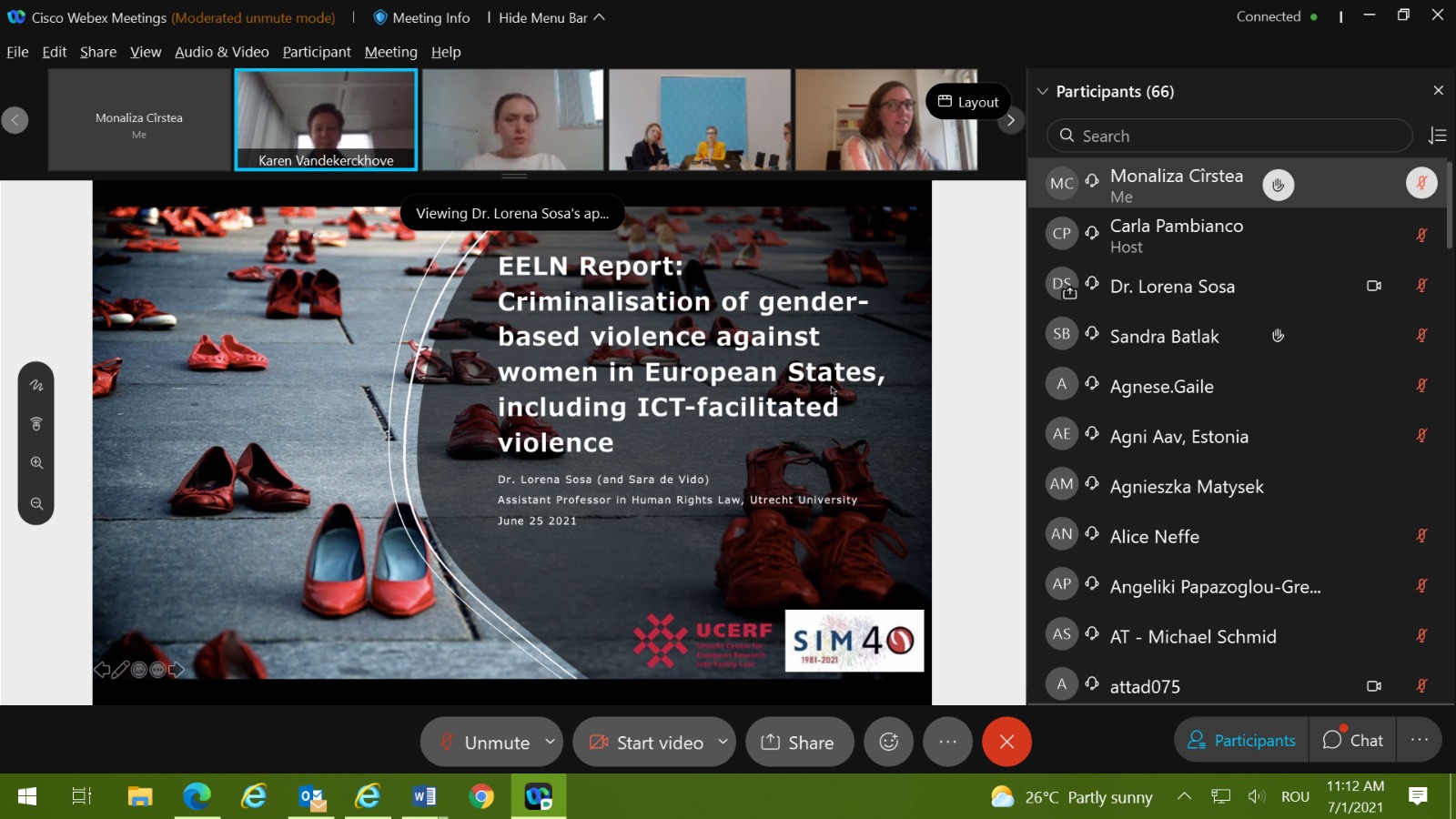Click the Layout button

968,102
